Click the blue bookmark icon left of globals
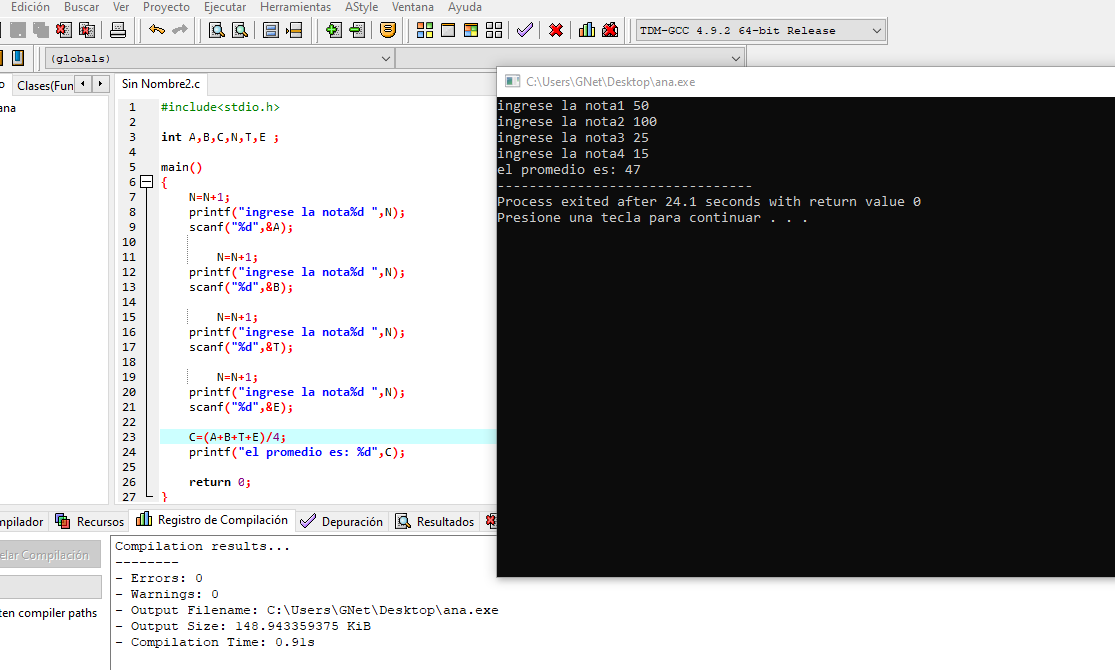 coord(18,58)
